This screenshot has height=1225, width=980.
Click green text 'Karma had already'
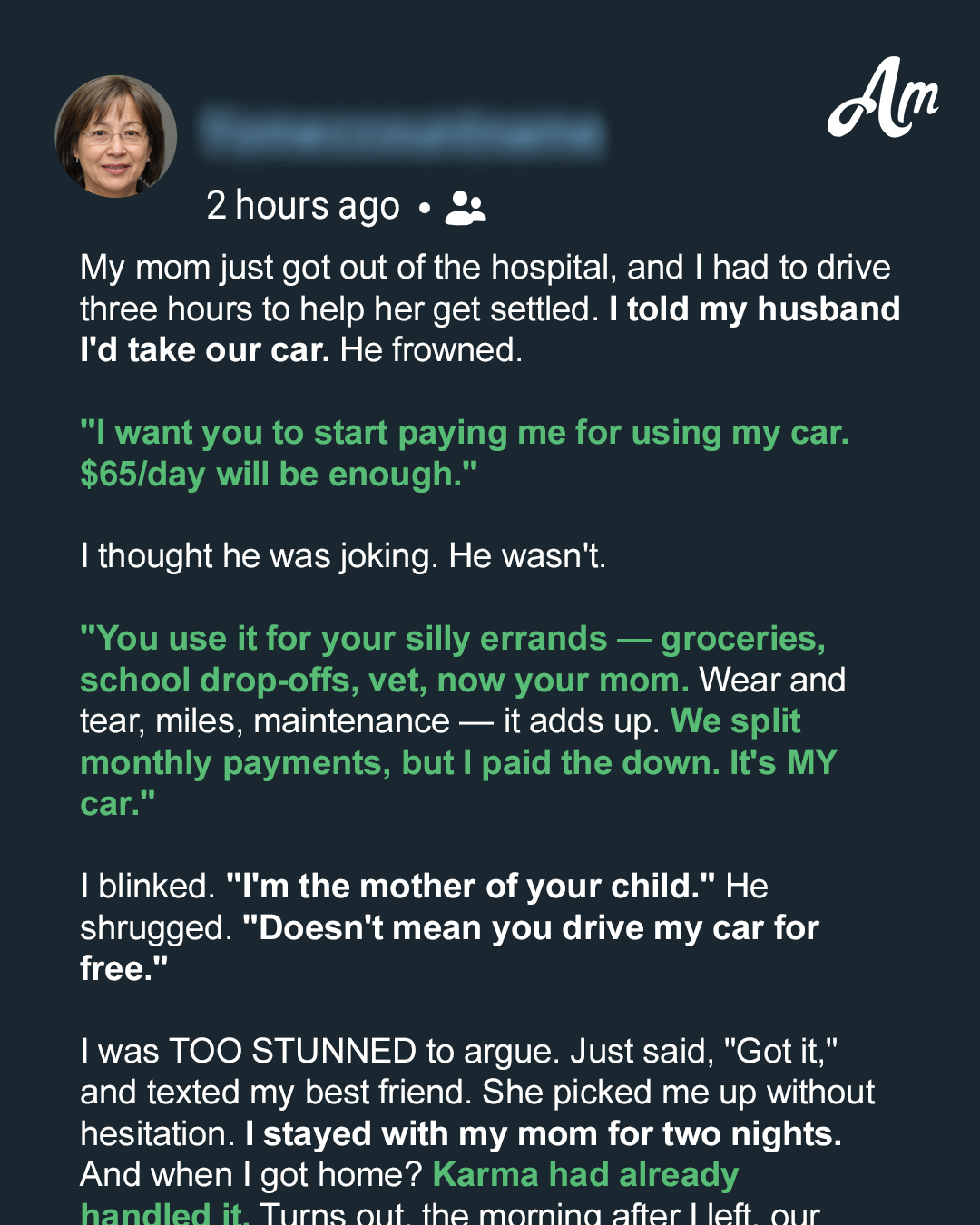coord(585,1175)
